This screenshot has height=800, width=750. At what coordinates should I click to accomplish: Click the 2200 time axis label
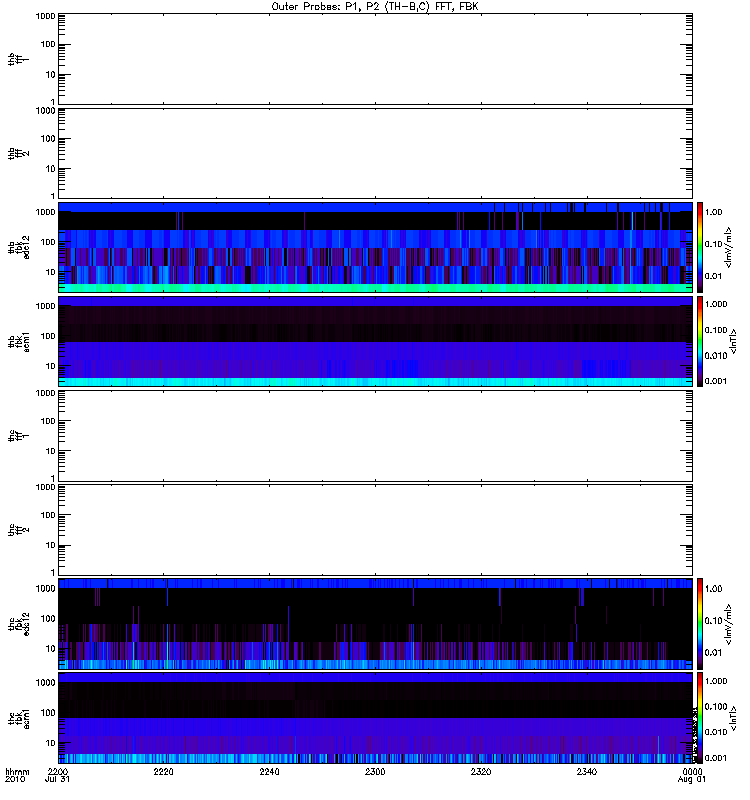point(58,771)
